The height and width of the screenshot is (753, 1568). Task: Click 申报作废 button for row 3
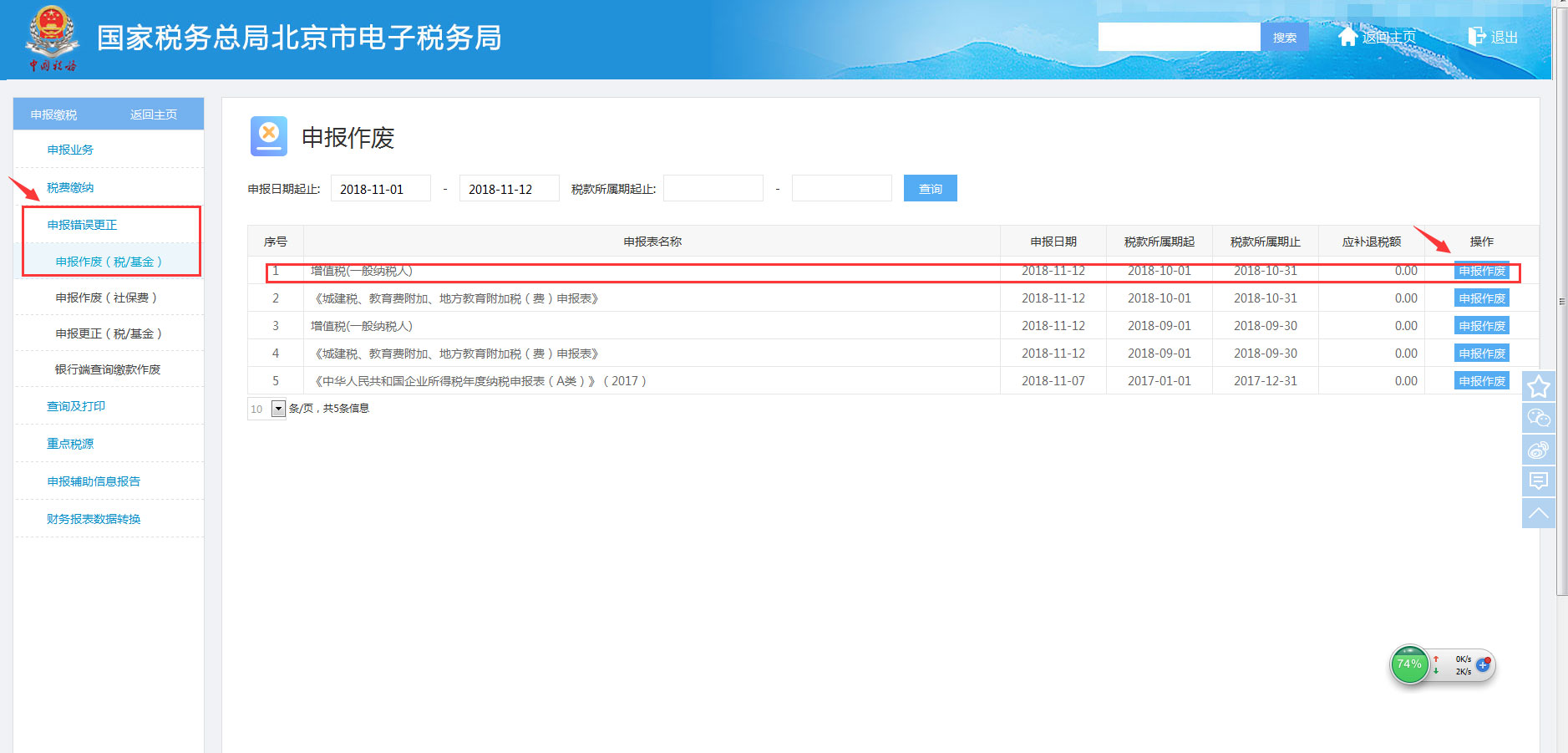click(1482, 326)
